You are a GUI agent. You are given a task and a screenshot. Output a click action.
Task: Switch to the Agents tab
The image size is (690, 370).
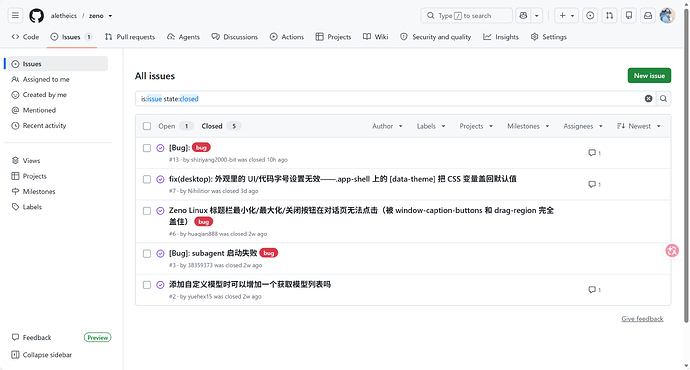pos(183,37)
